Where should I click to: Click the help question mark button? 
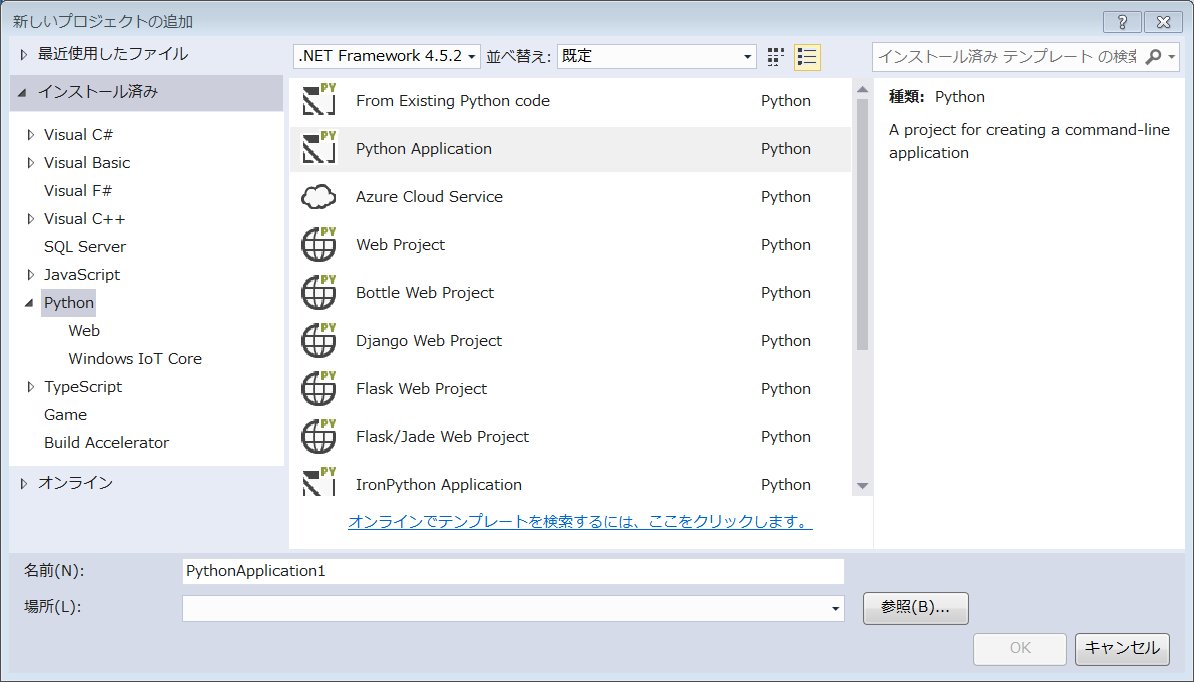(1122, 21)
